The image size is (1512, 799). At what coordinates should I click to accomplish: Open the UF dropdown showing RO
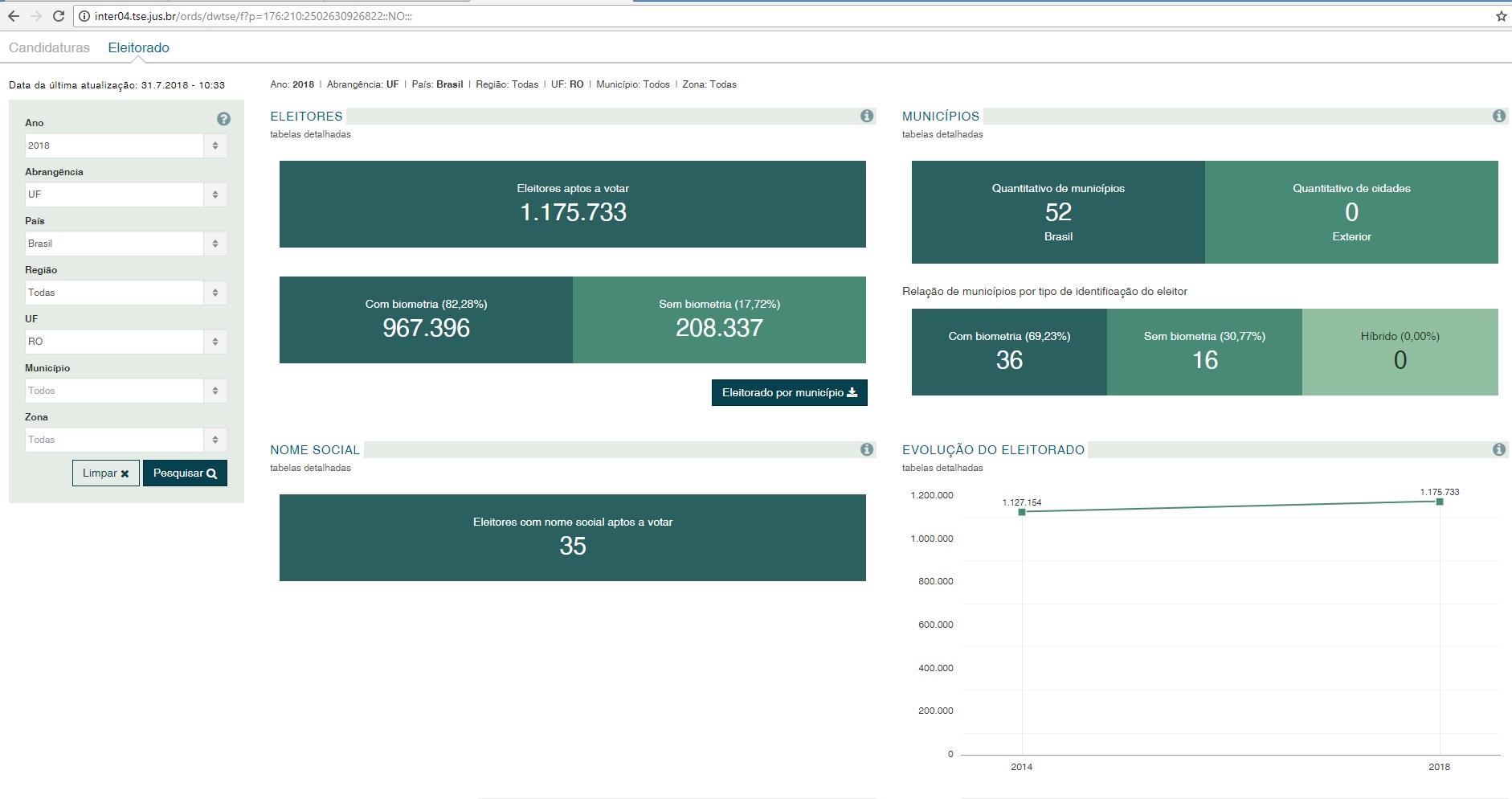click(x=125, y=342)
